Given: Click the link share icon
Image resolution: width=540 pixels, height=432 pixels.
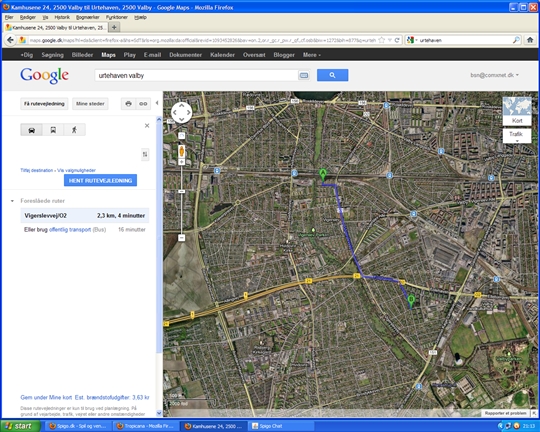Looking at the screenshot, I should pyautogui.click(x=143, y=104).
